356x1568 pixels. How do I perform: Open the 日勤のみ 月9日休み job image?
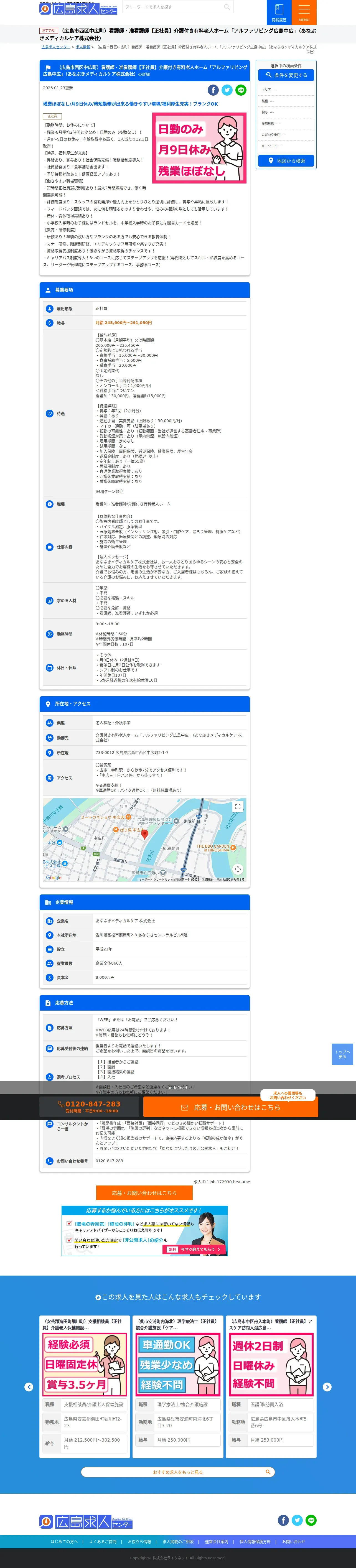199,148
